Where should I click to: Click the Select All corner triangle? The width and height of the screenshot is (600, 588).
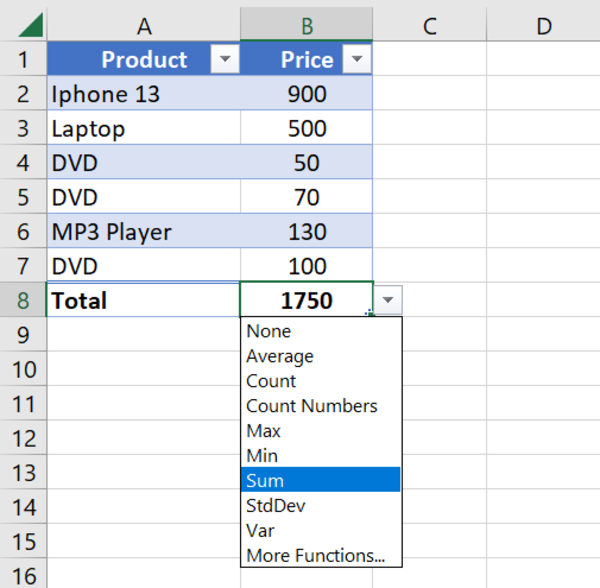click(31, 25)
